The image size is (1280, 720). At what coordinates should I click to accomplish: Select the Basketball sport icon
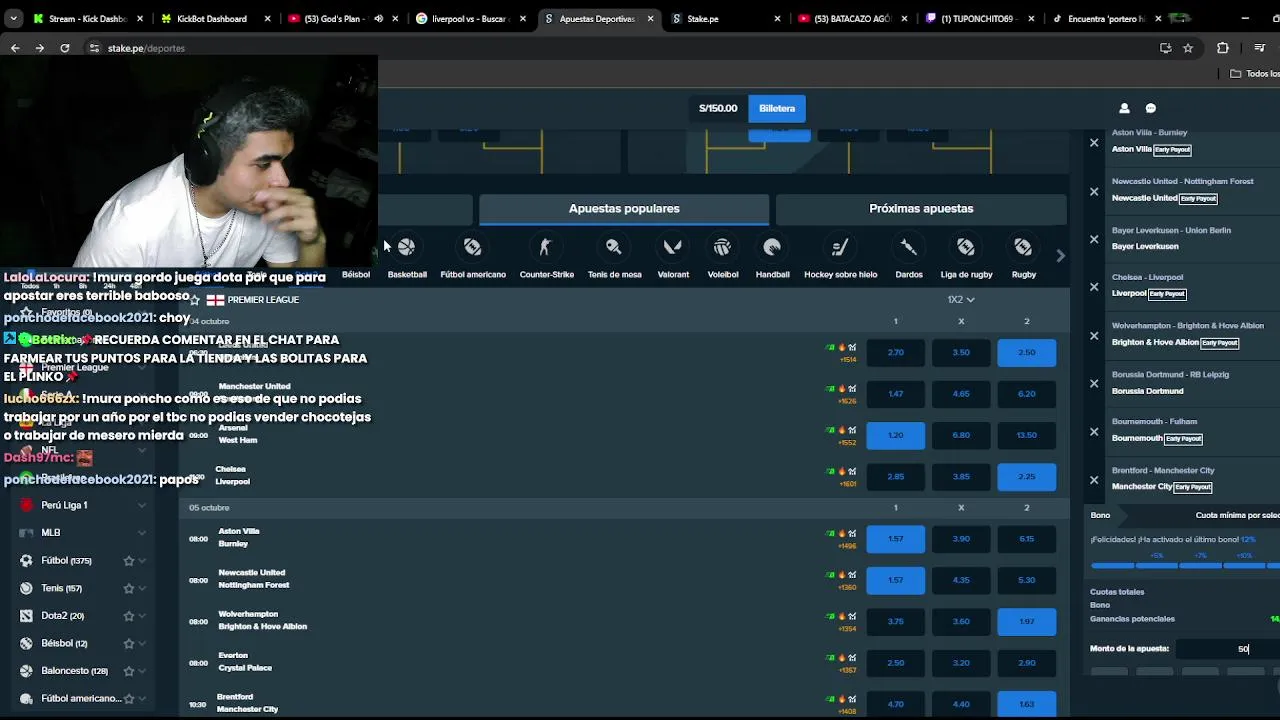point(406,247)
